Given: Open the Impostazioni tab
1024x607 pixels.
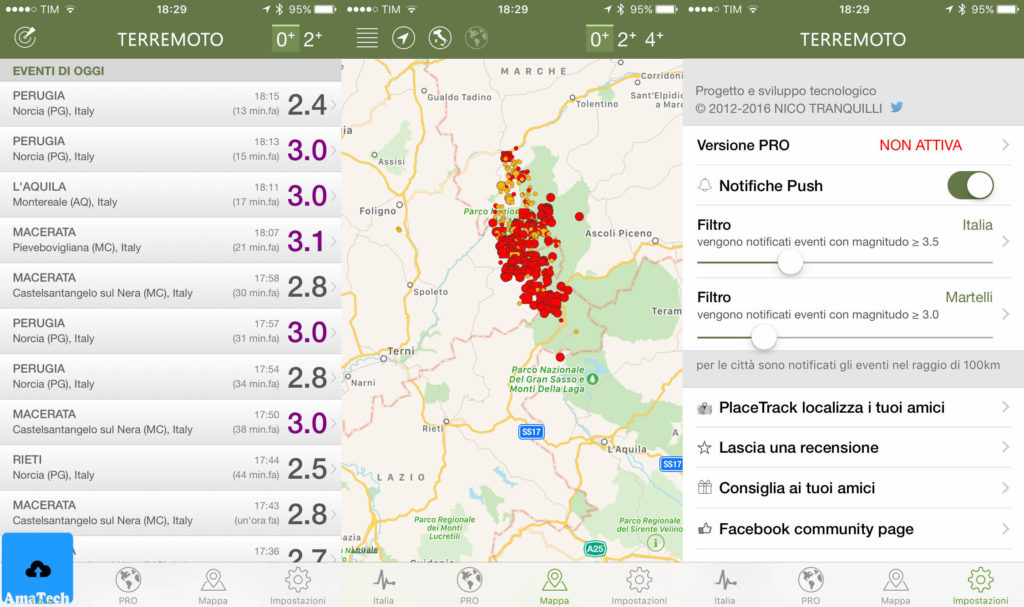Looking at the screenshot, I should 980,580.
